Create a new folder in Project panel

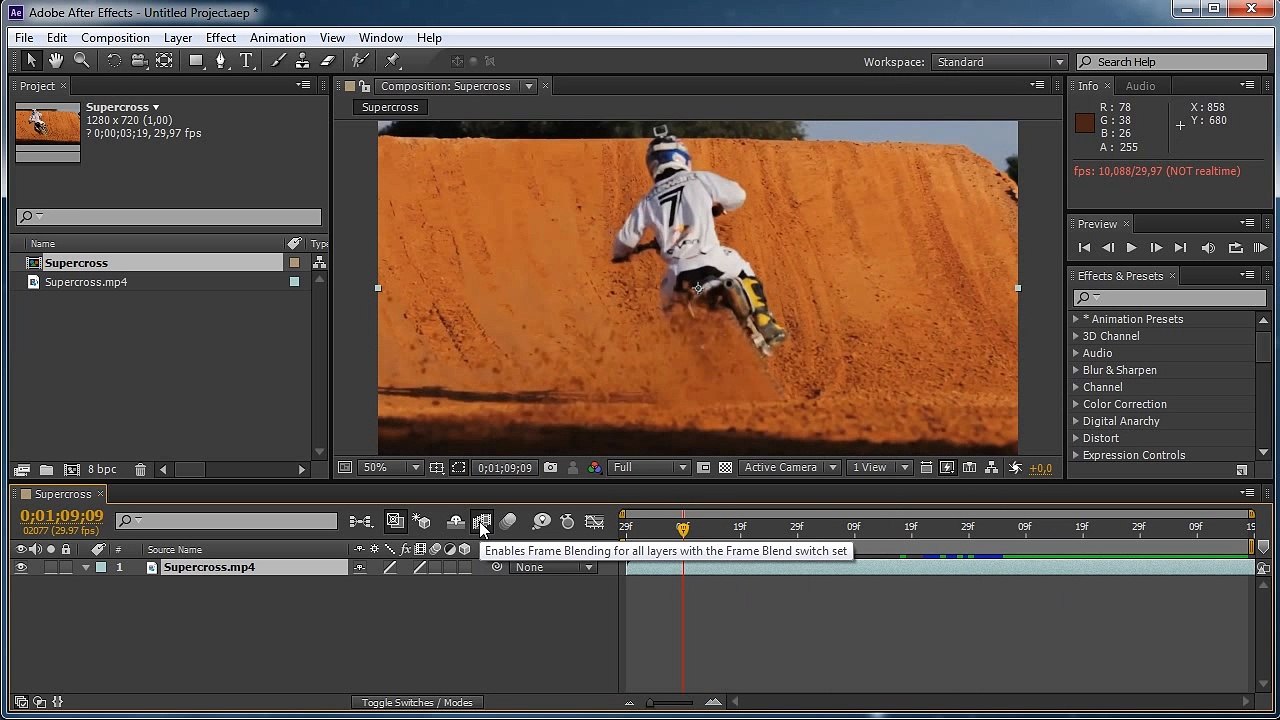tap(46, 470)
